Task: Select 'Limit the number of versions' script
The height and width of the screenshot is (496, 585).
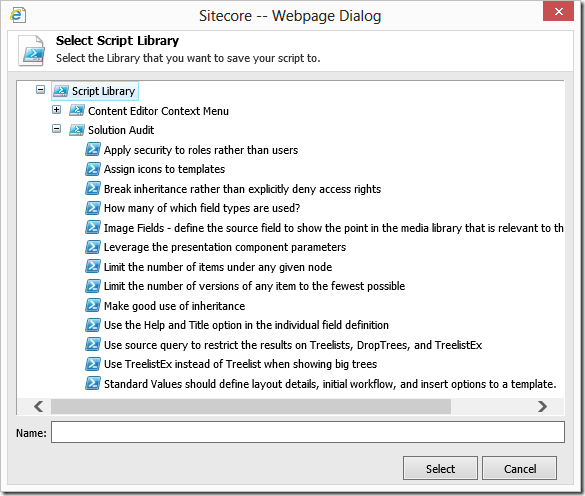Action: (x=254, y=286)
